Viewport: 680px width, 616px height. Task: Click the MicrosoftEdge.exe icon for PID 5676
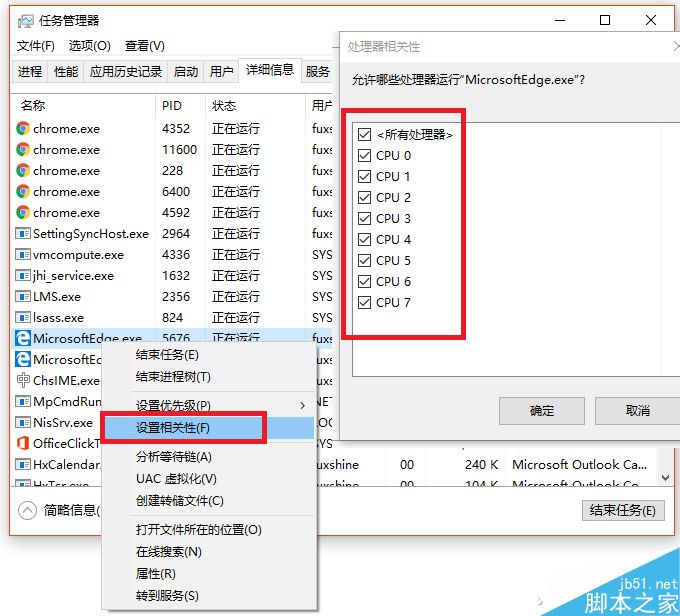point(23,339)
